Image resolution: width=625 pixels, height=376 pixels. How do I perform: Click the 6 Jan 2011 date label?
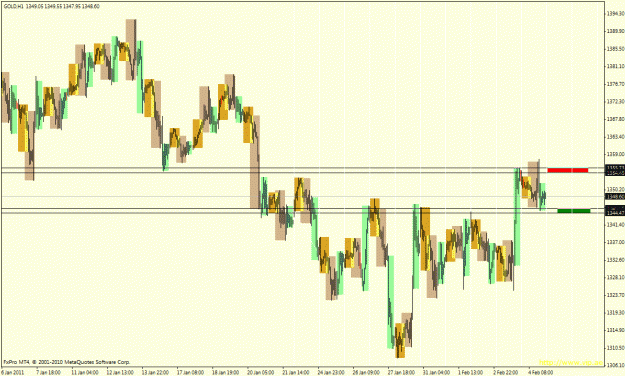[x=12, y=372]
